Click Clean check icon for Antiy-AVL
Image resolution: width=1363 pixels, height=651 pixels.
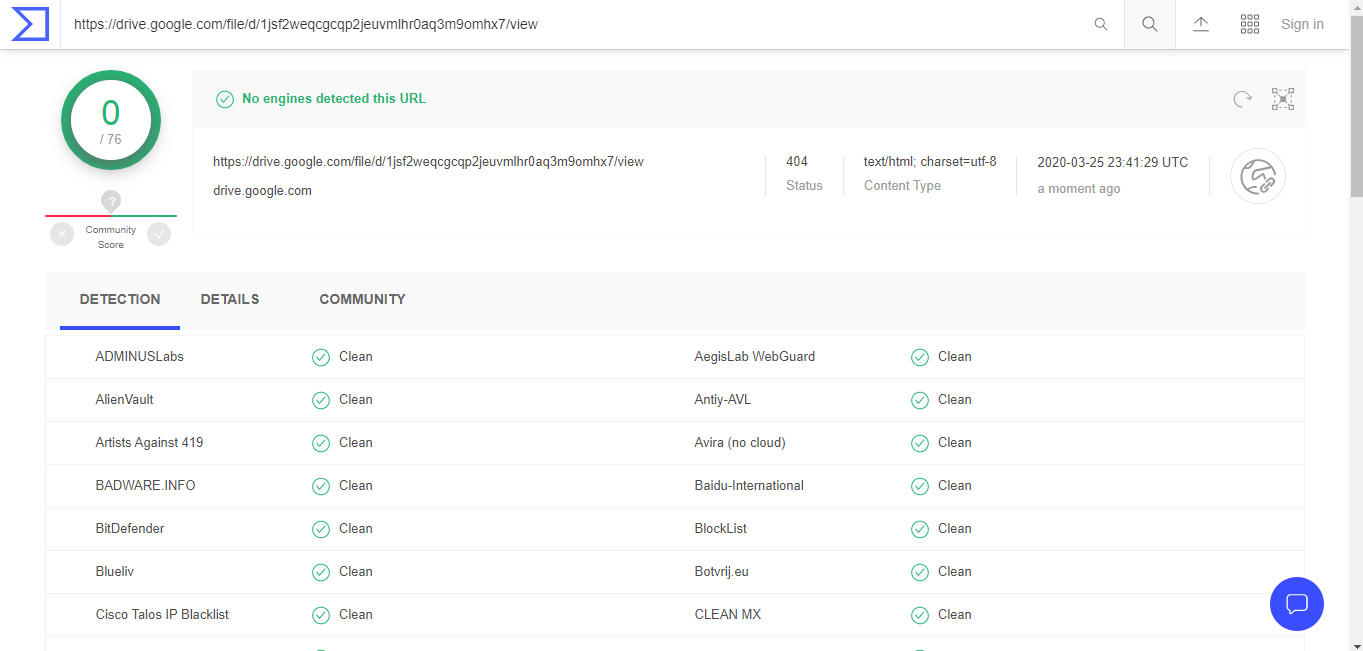[920, 400]
